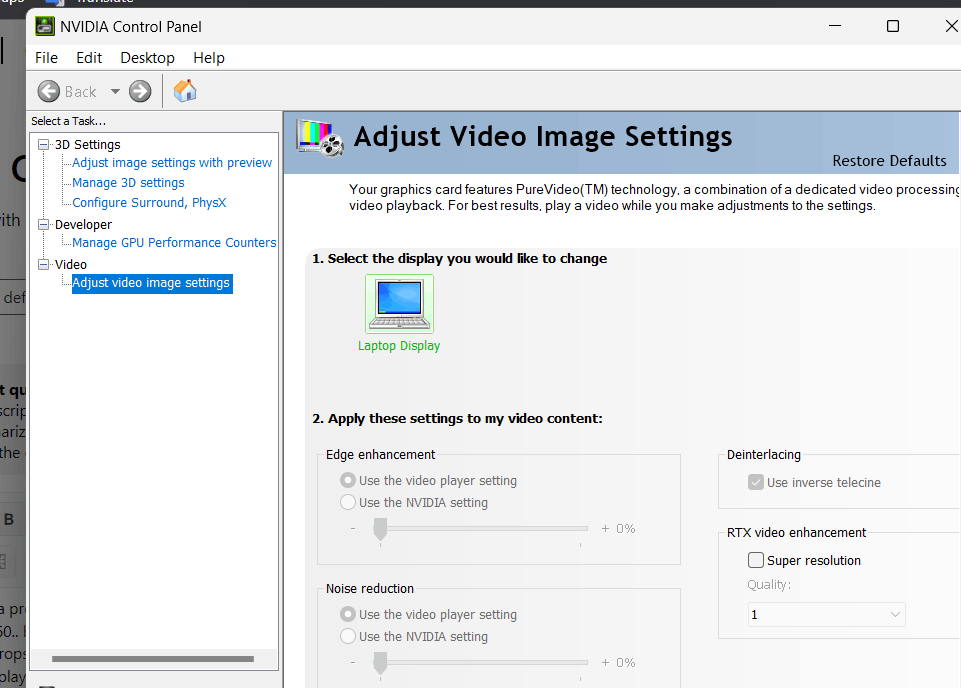Click the task pane horizontal scrollbar
This screenshot has height=688, width=961.
coord(153,659)
